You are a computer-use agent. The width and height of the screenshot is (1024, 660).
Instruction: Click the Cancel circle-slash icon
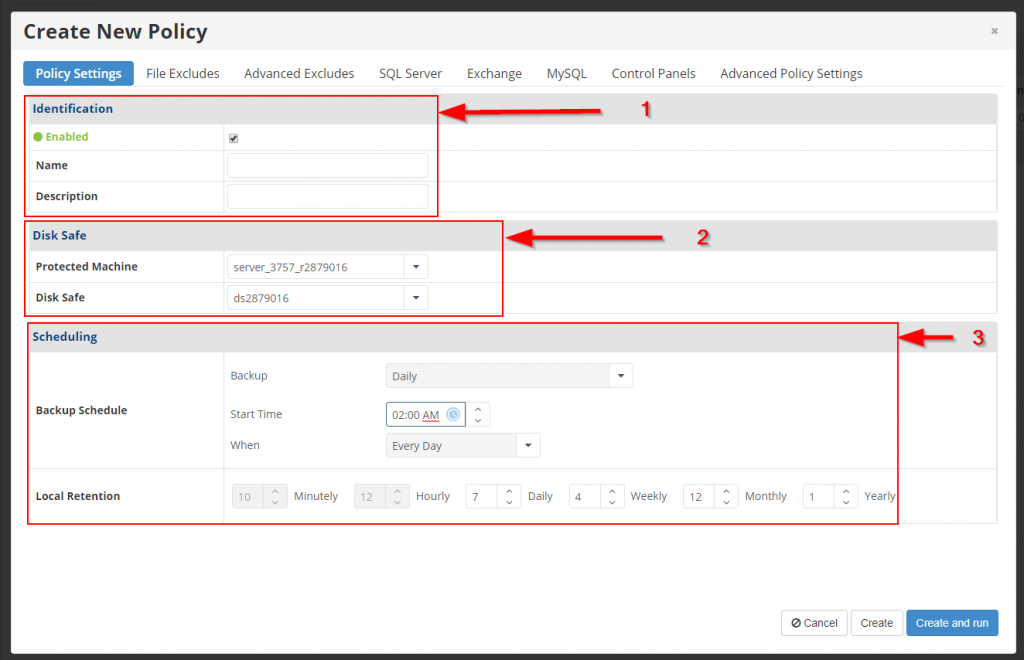tap(795, 622)
